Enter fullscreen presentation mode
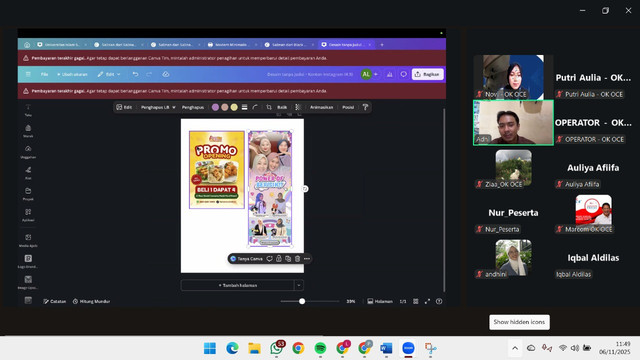 pyautogui.click(x=427, y=301)
